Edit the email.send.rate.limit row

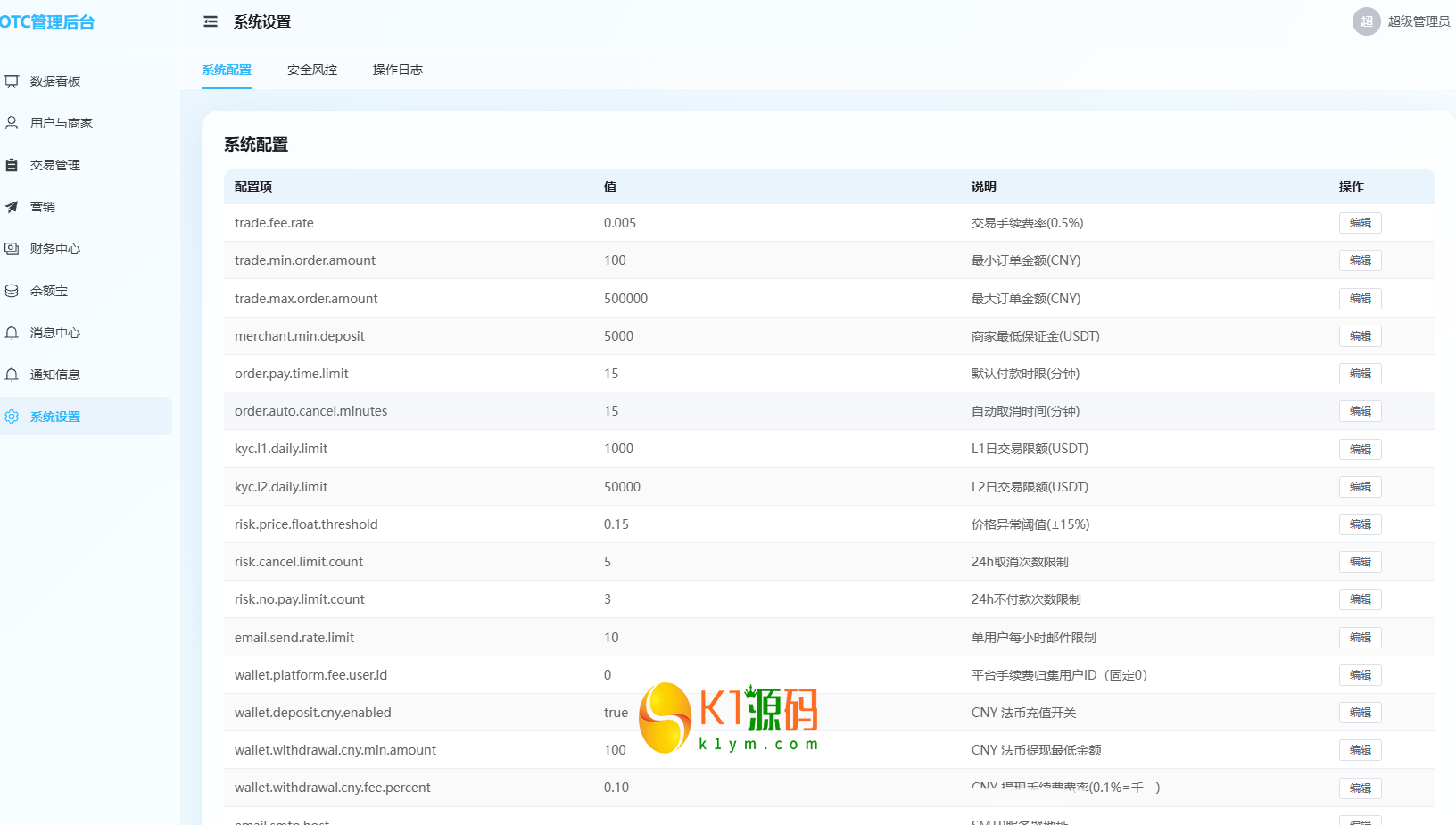pos(1360,638)
